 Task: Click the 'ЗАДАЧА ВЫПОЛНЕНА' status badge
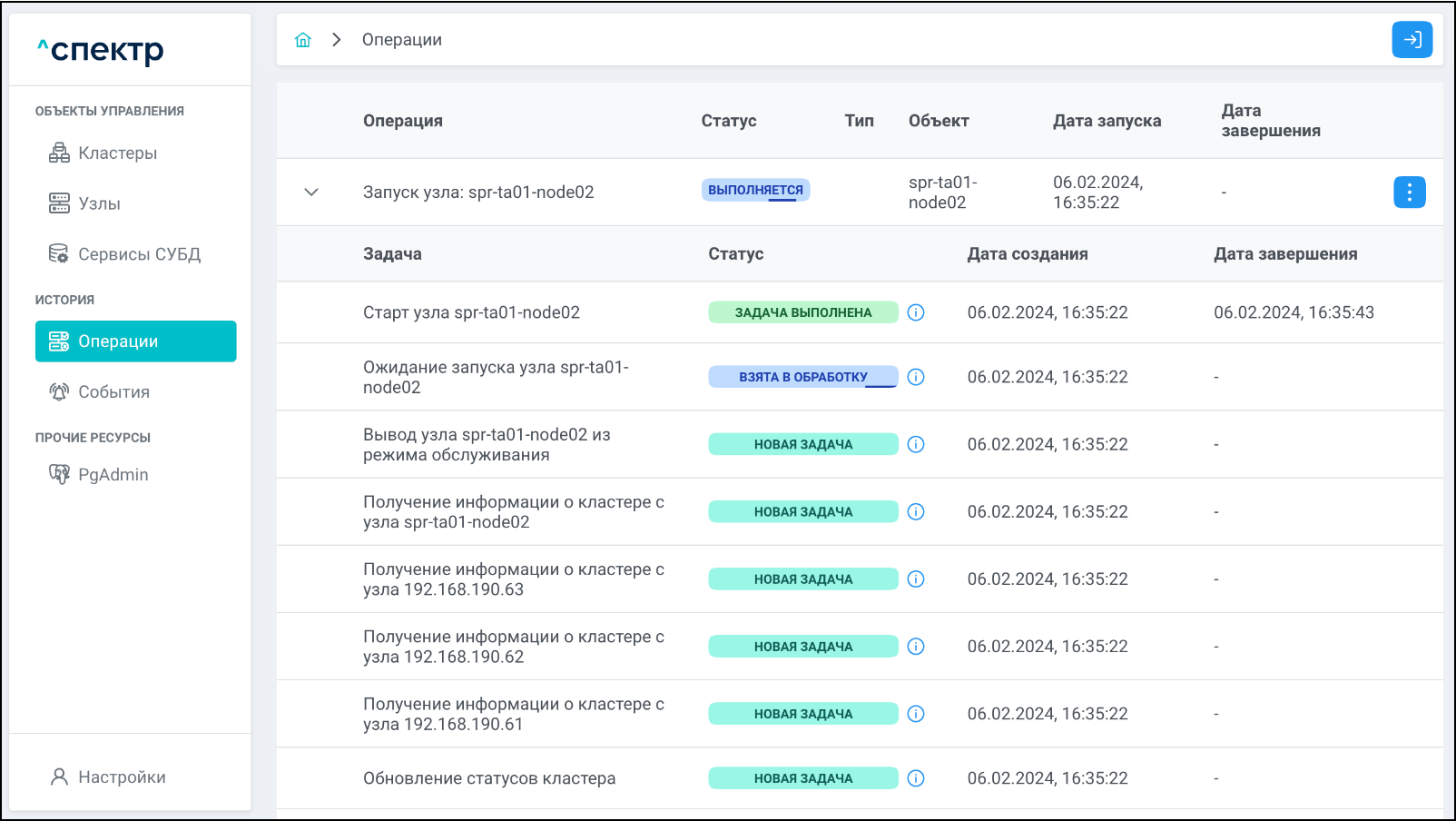[802, 312]
